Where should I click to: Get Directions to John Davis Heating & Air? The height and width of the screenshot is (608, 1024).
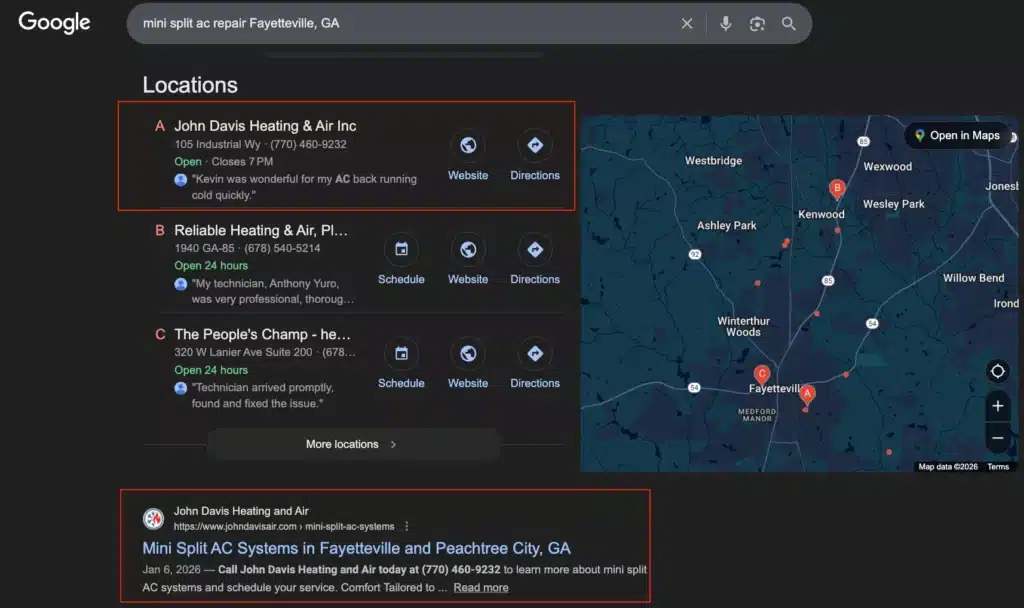(535, 145)
